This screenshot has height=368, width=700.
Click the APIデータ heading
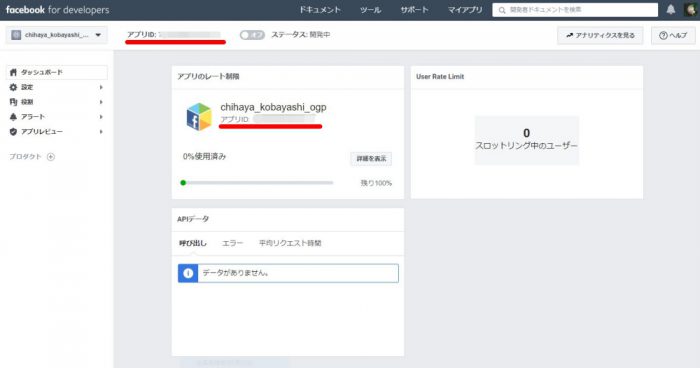pyautogui.click(x=193, y=219)
